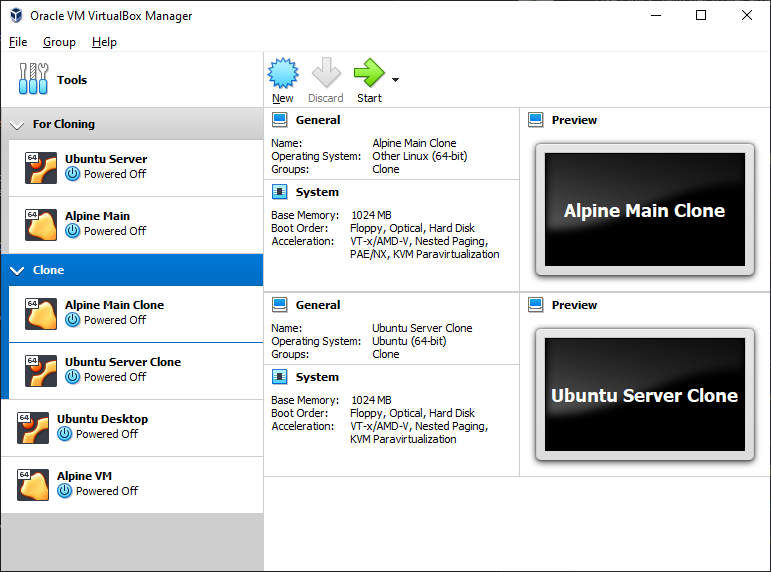Select the Ubuntu Desktop VM icon
Image resolution: width=771 pixels, height=572 pixels.
(33, 427)
